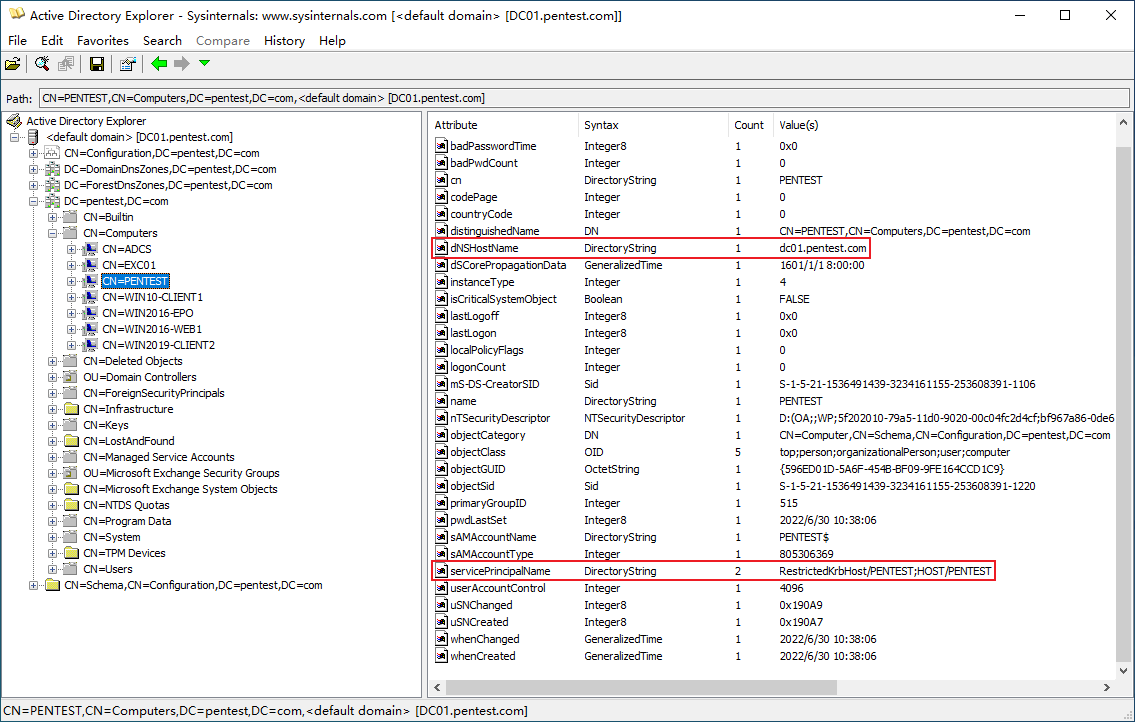Open the File menu
This screenshot has height=722, width=1135.
pyautogui.click(x=17, y=41)
